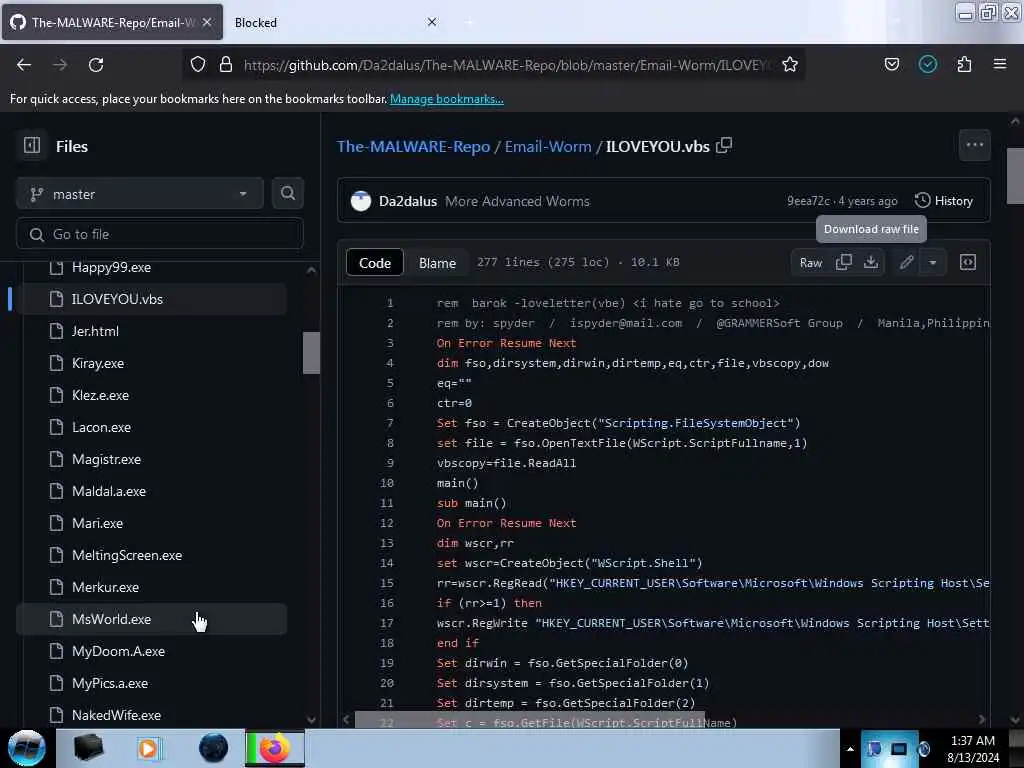Open the Save to Pocket icon
The width and height of the screenshot is (1024, 768).
click(x=891, y=64)
